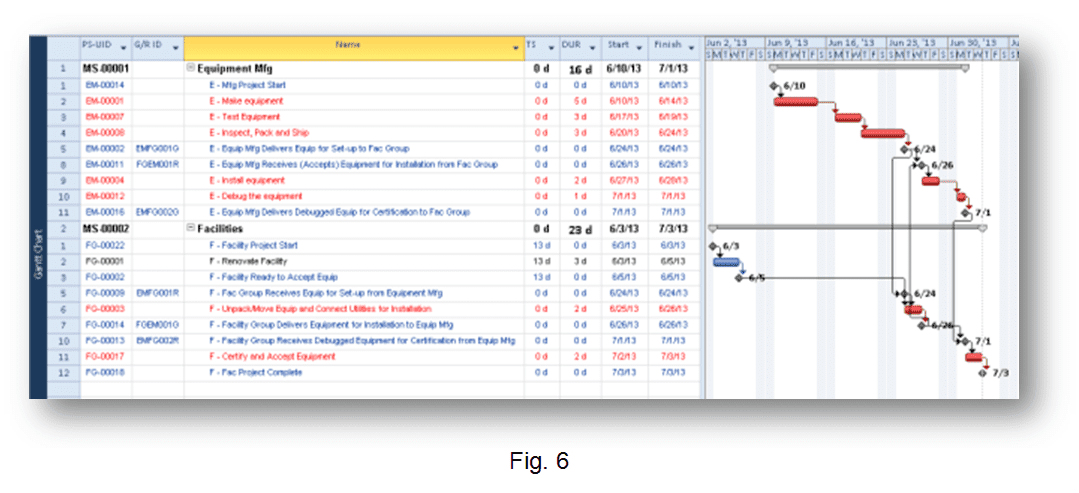Select the red Inspect, Pack and Ship bar
The image size is (1079, 493).
[x=883, y=133]
